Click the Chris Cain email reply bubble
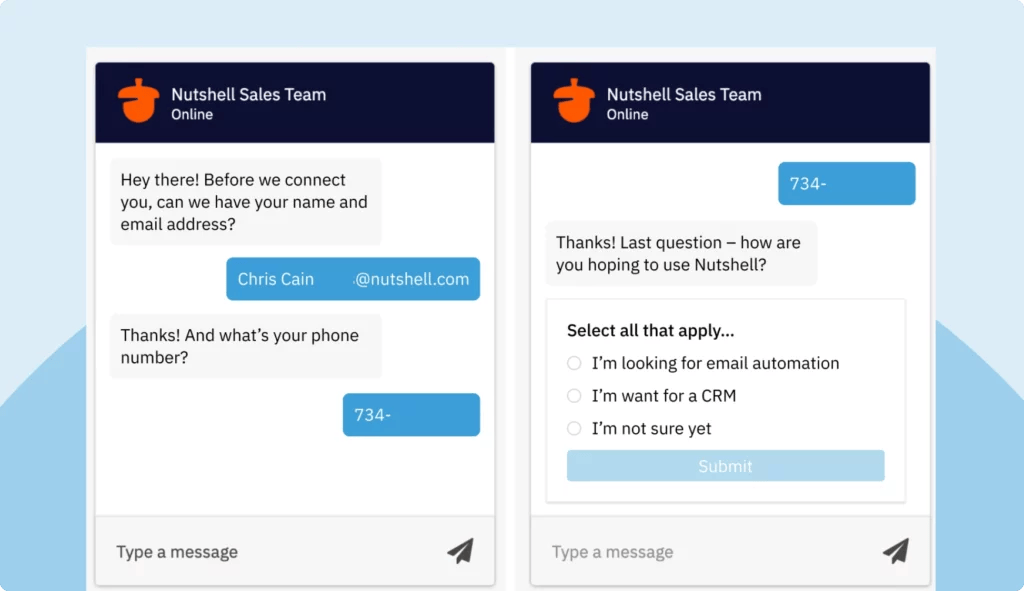The width and height of the screenshot is (1024, 591). pyautogui.click(x=352, y=278)
